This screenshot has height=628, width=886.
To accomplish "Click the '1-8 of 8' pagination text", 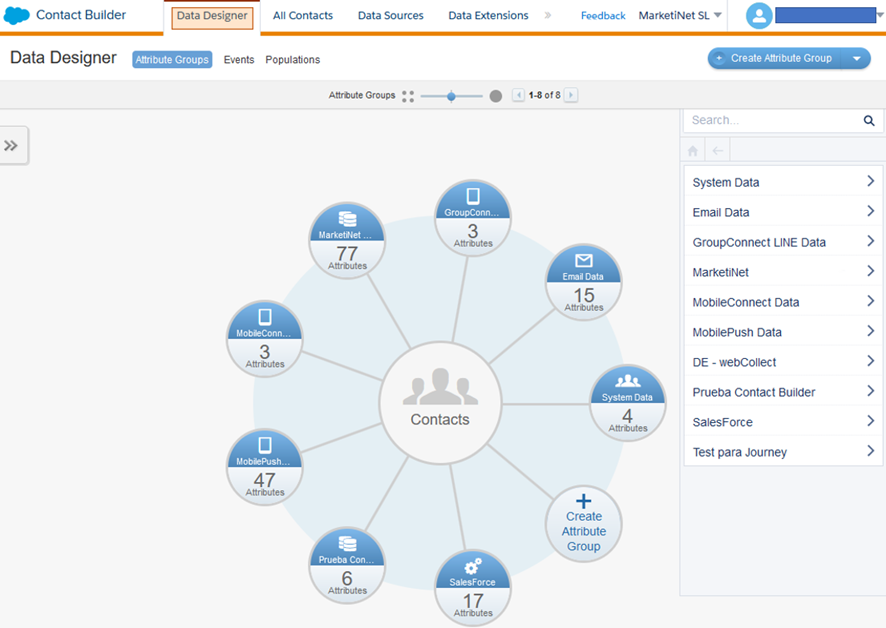I will point(544,95).
